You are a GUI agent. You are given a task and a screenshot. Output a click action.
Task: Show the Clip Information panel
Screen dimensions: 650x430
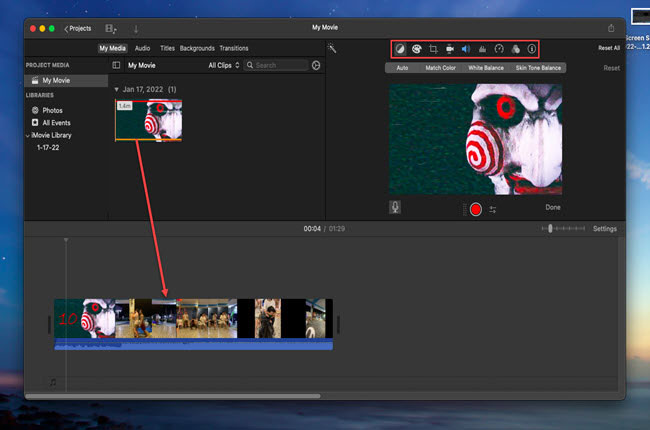click(x=531, y=49)
